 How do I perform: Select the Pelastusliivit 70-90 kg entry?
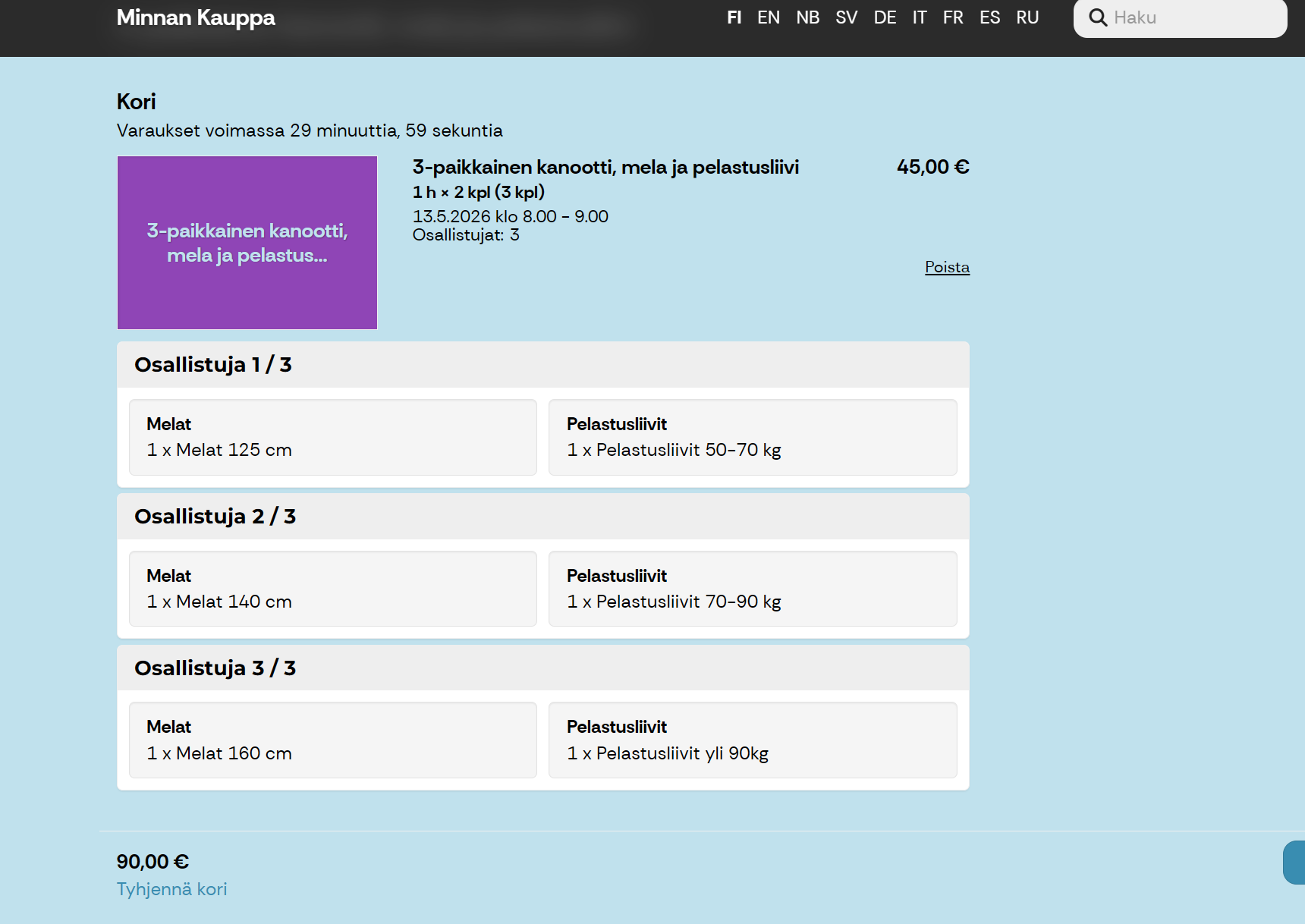[753, 589]
